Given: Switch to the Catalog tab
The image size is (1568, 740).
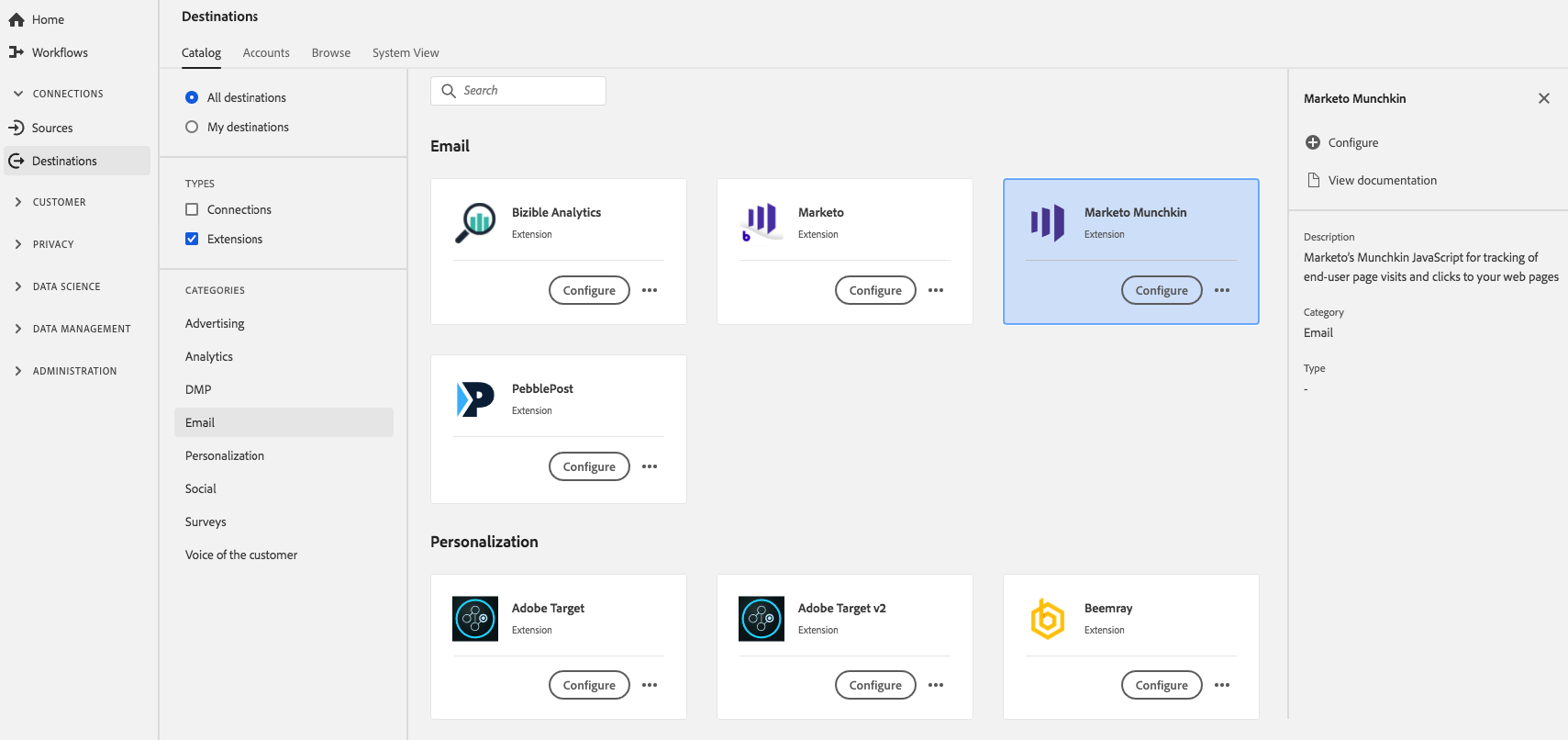Looking at the screenshot, I should (x=201, y=53).
